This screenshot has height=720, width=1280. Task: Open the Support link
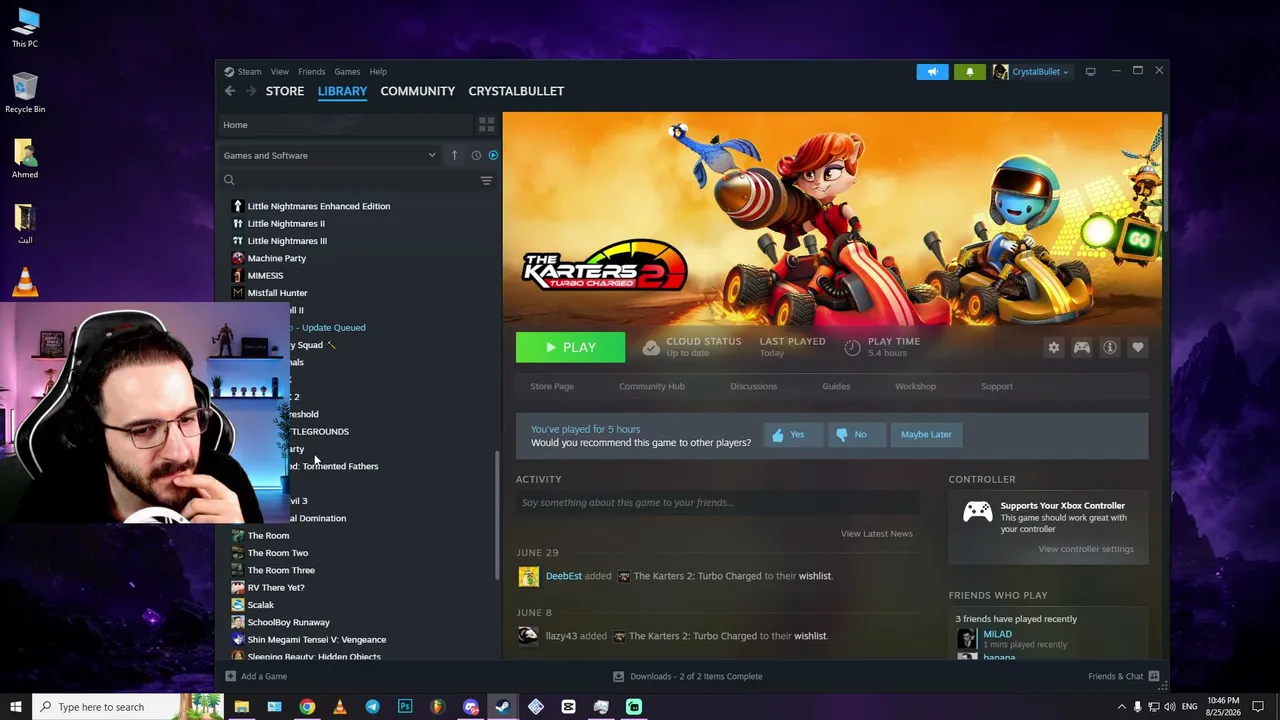pyautogui.click(x=997, y=386)
